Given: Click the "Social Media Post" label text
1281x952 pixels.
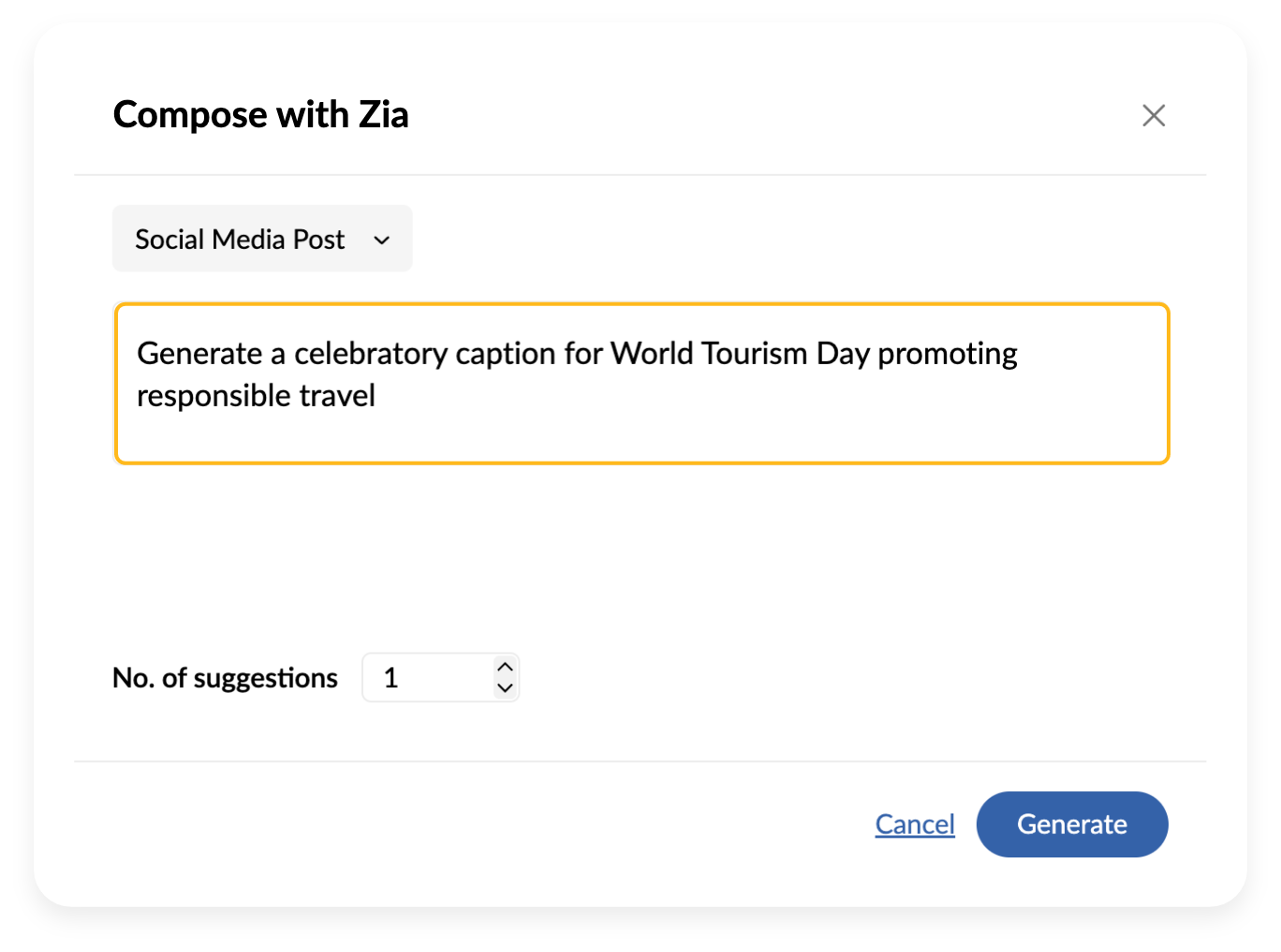Looking at the screenshot, I should 240,240.
